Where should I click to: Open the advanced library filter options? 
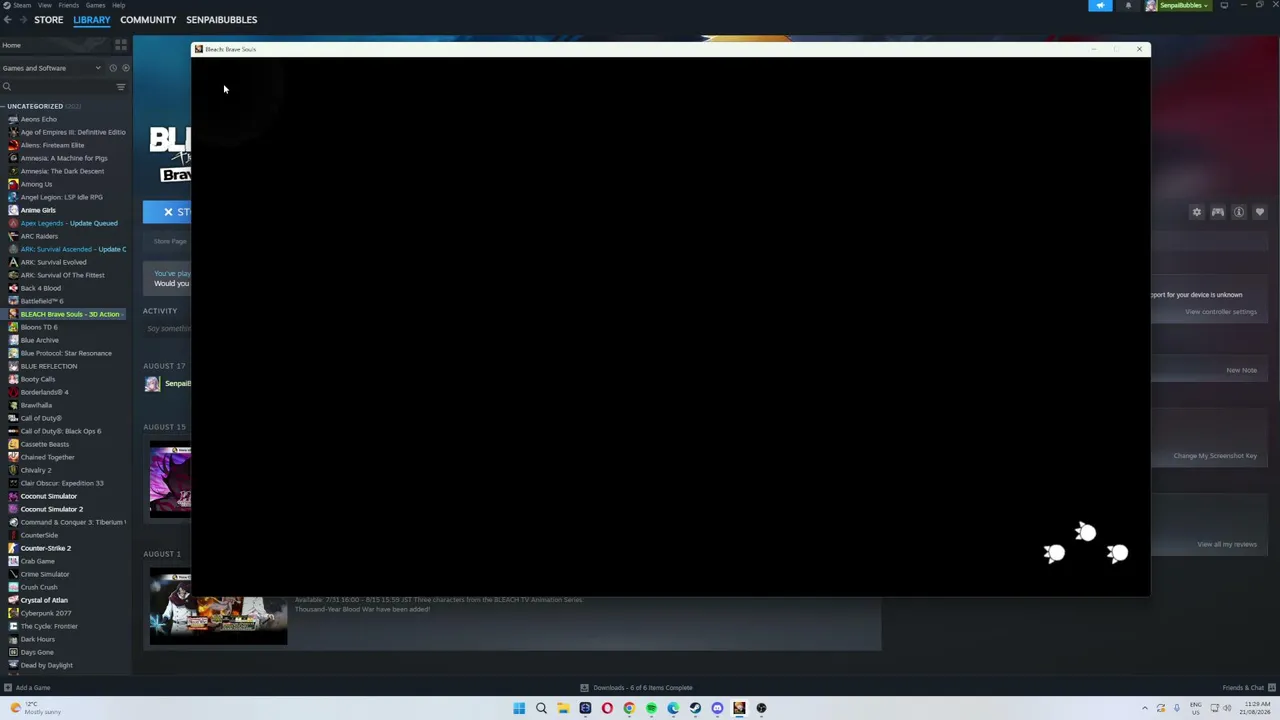click(121, 87)
